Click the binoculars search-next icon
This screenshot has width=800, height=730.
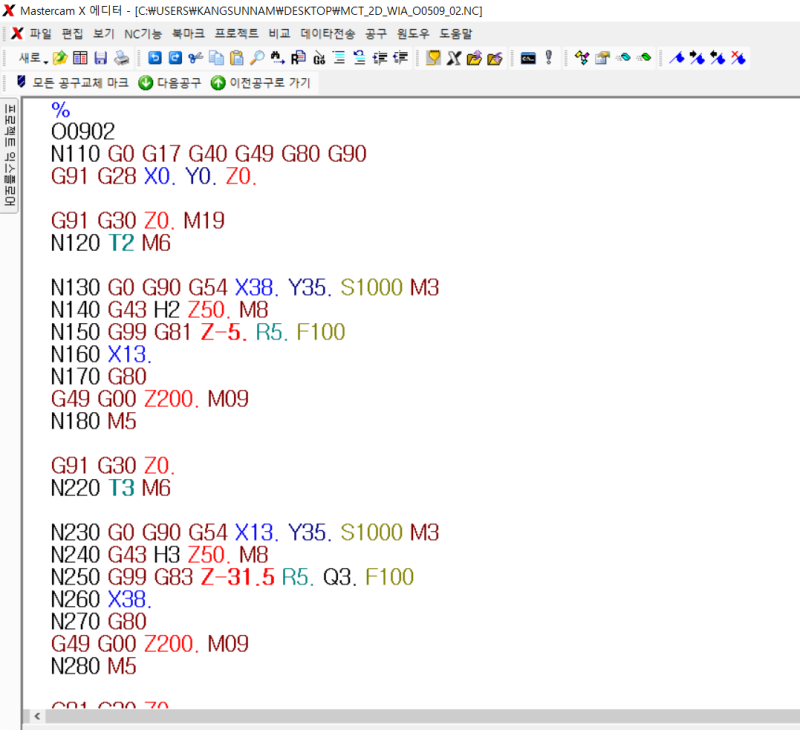277,58
